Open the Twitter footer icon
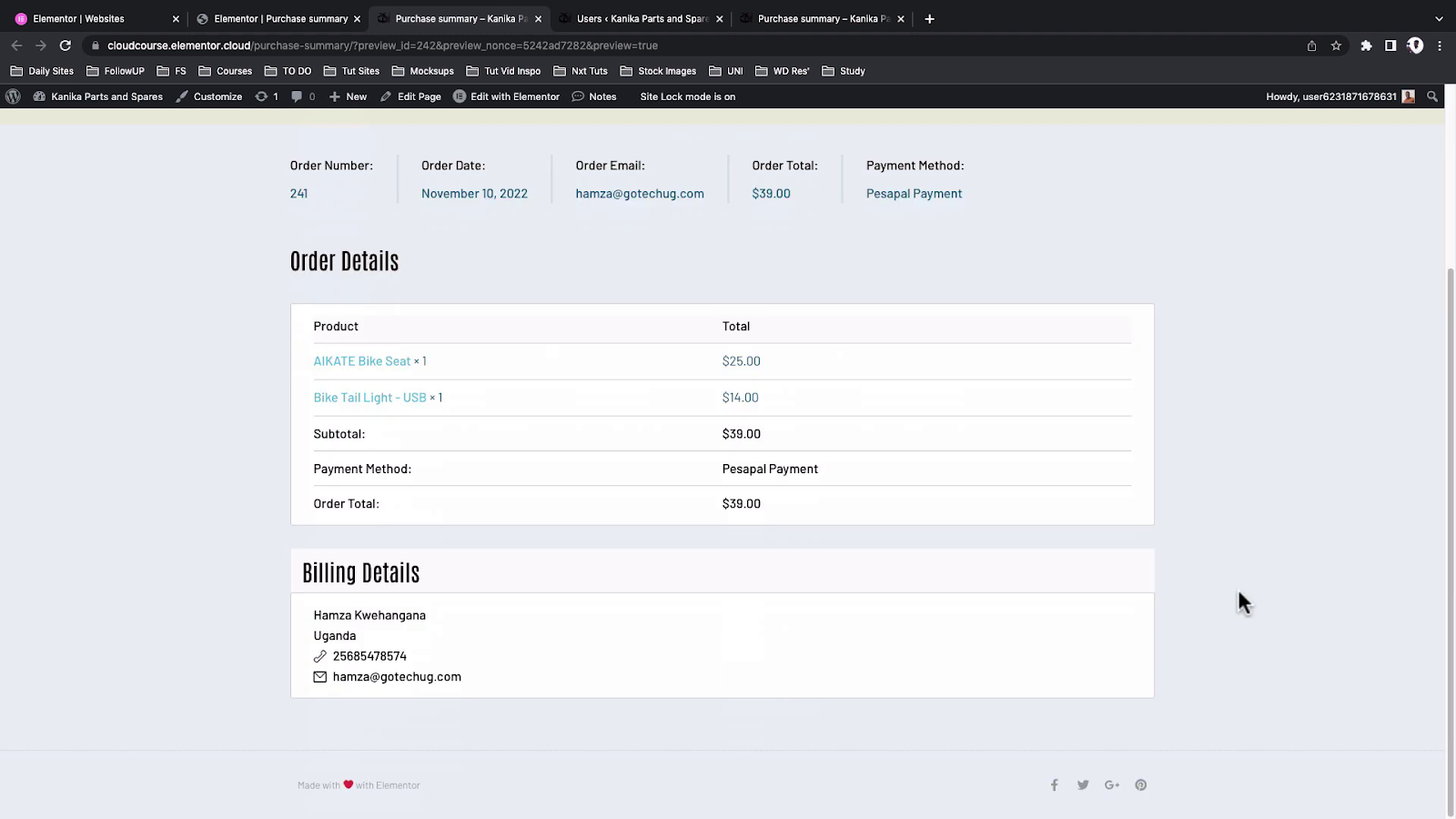 [1083, 785]
